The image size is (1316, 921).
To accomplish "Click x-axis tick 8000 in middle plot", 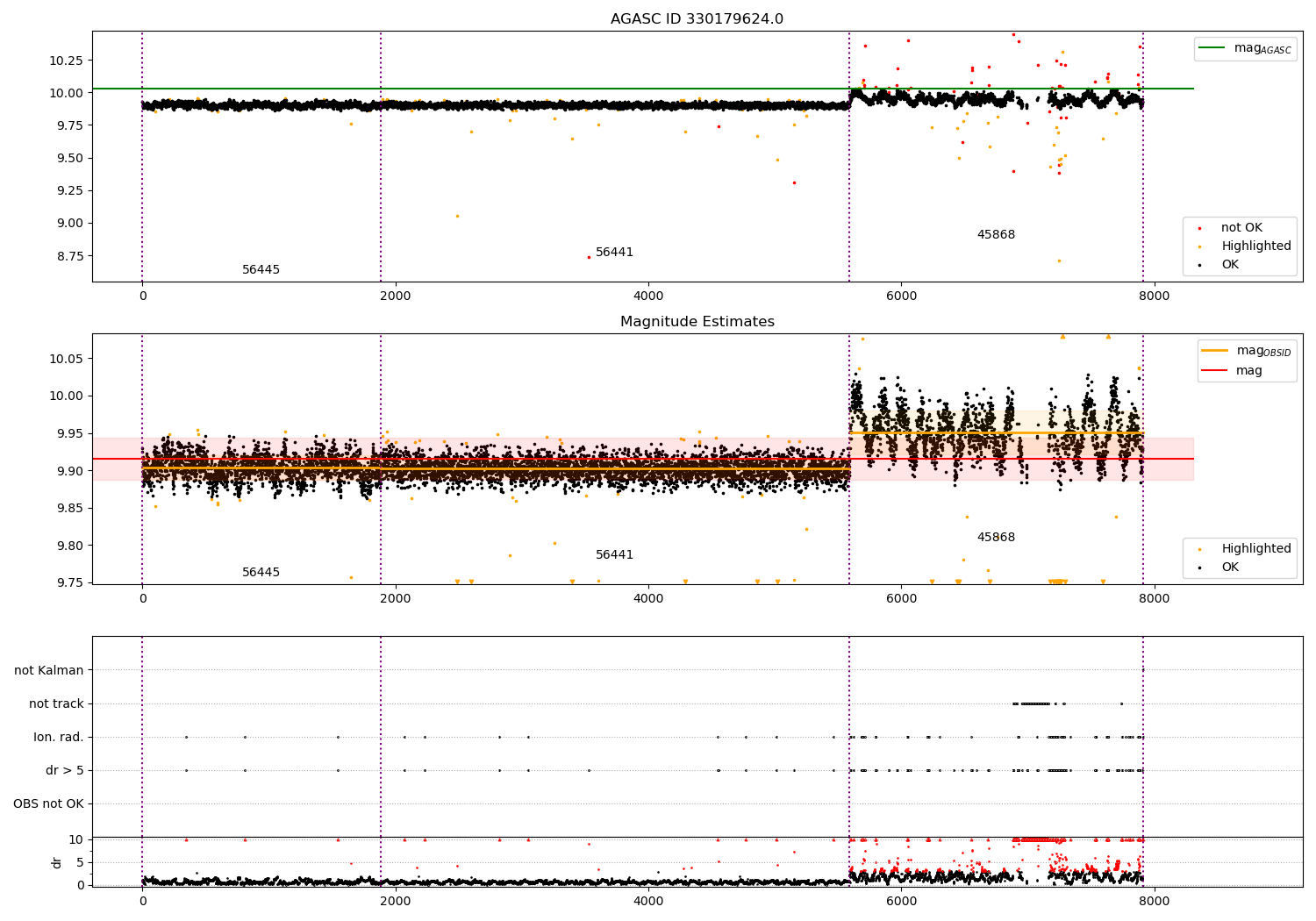I will (x=1154, y=598).
